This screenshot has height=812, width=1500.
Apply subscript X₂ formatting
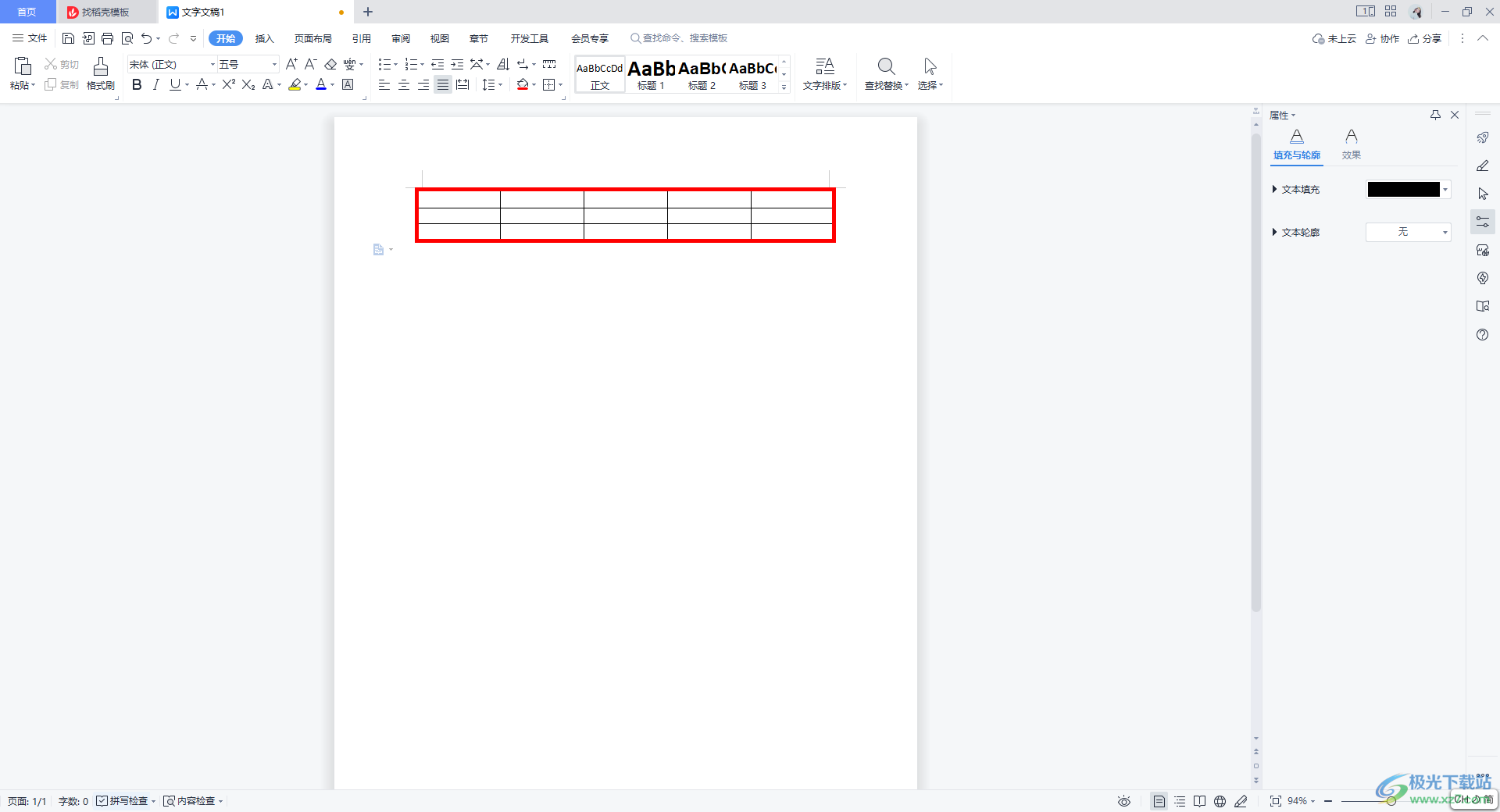coord(248,84)
